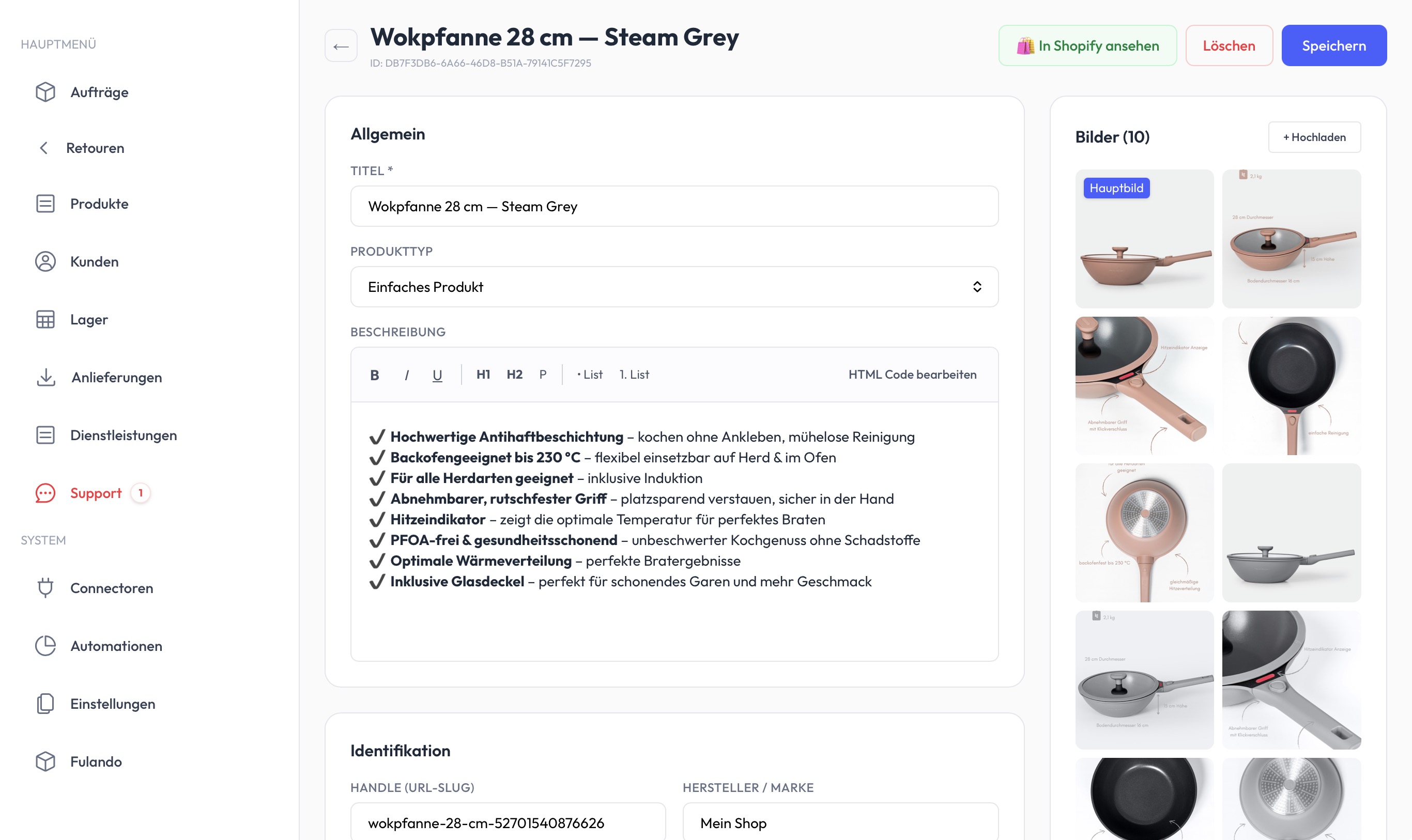
Task: Open the Produkte icon in sidebar
Action: (x=45, y=204)
